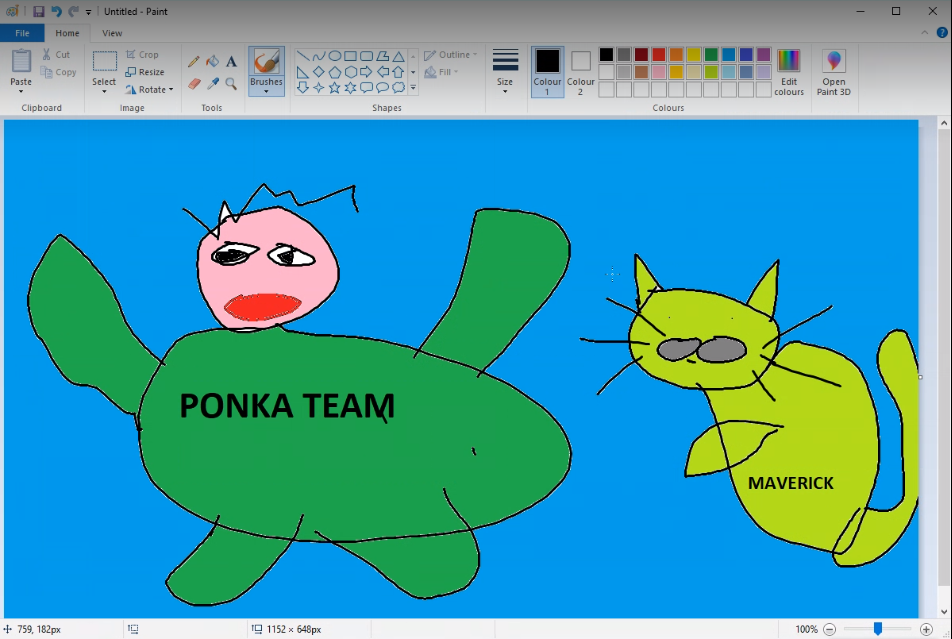The width and height of the screenshot is (952, 639).
Task: Collapse the ribbon with the chevron
Action: click(925, 33)
